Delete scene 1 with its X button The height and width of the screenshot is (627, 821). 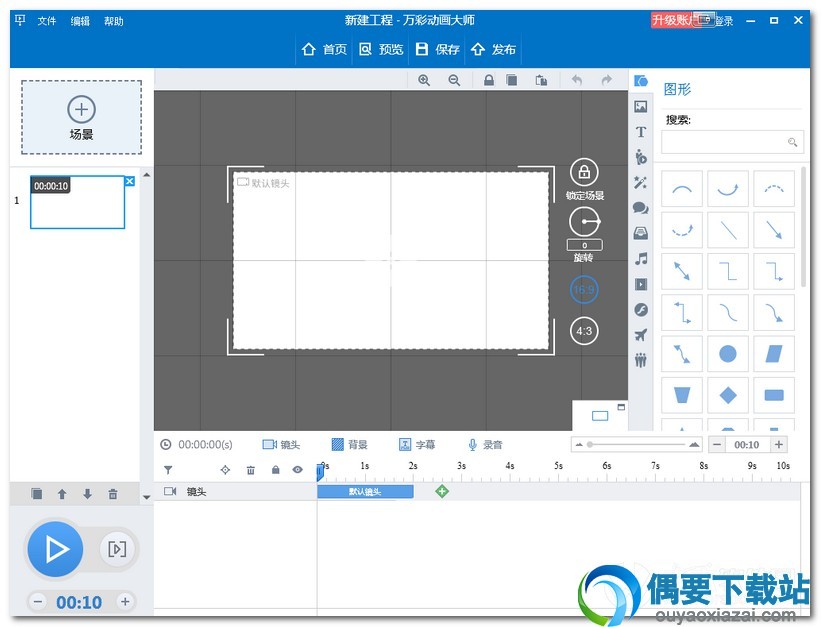pos(130,181)
